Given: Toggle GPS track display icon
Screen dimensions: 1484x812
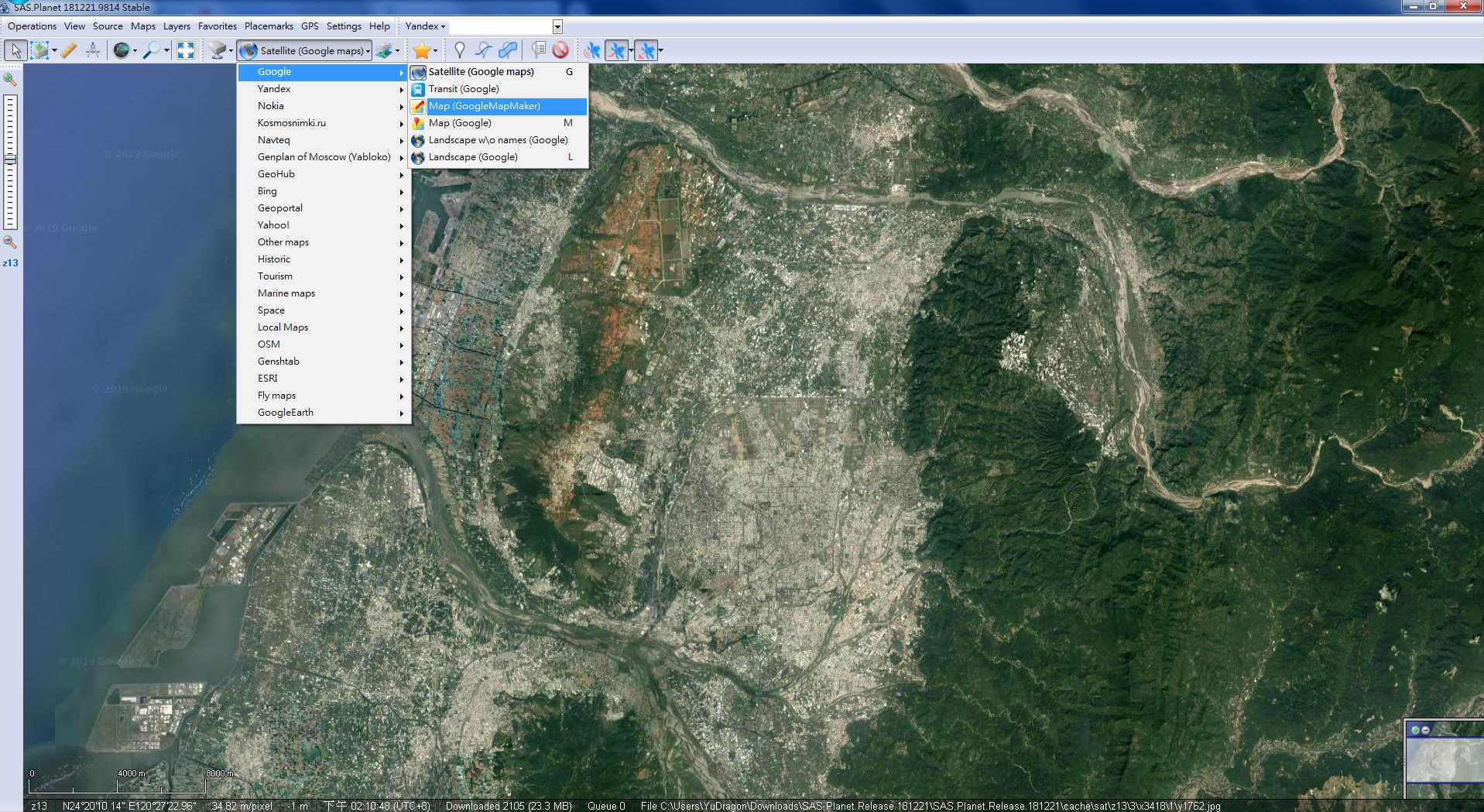Looking at the screenshot, I should click(x=616, y=51).
